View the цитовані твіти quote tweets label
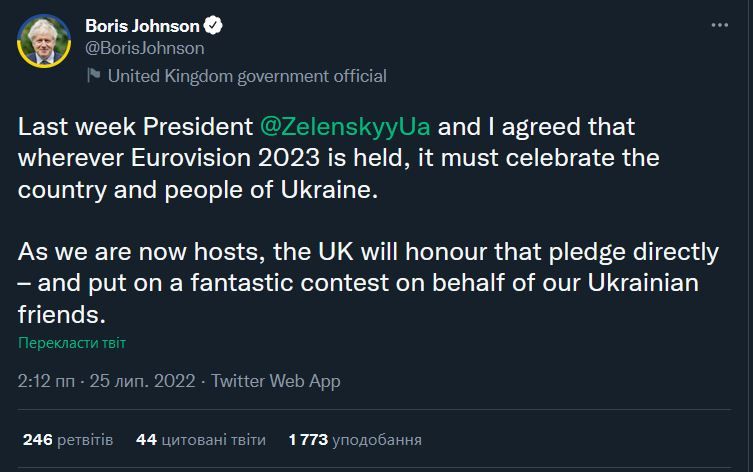The width and height of the screenshot is (753, 472). [214, 439]
